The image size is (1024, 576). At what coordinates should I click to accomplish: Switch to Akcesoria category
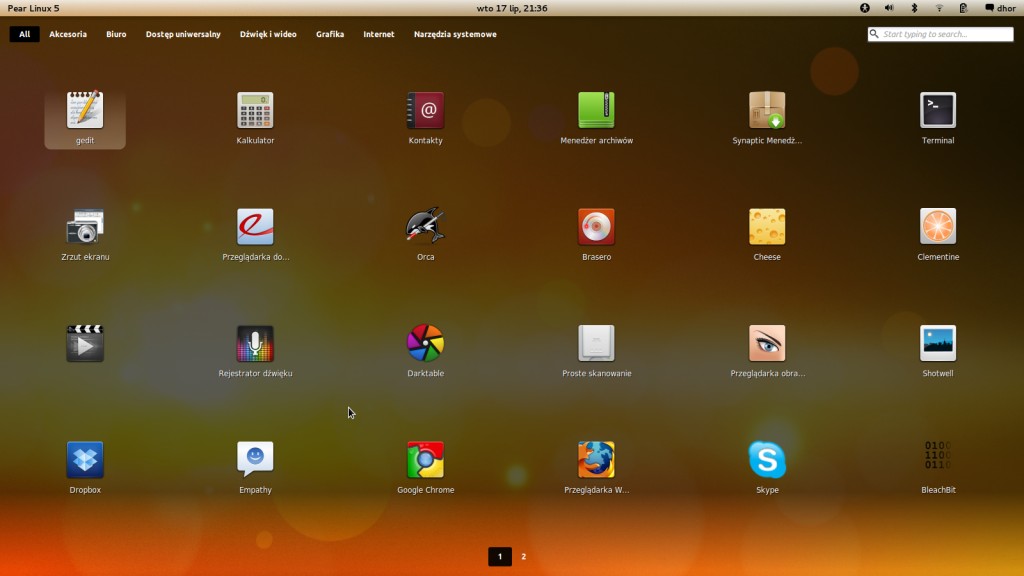68,34
